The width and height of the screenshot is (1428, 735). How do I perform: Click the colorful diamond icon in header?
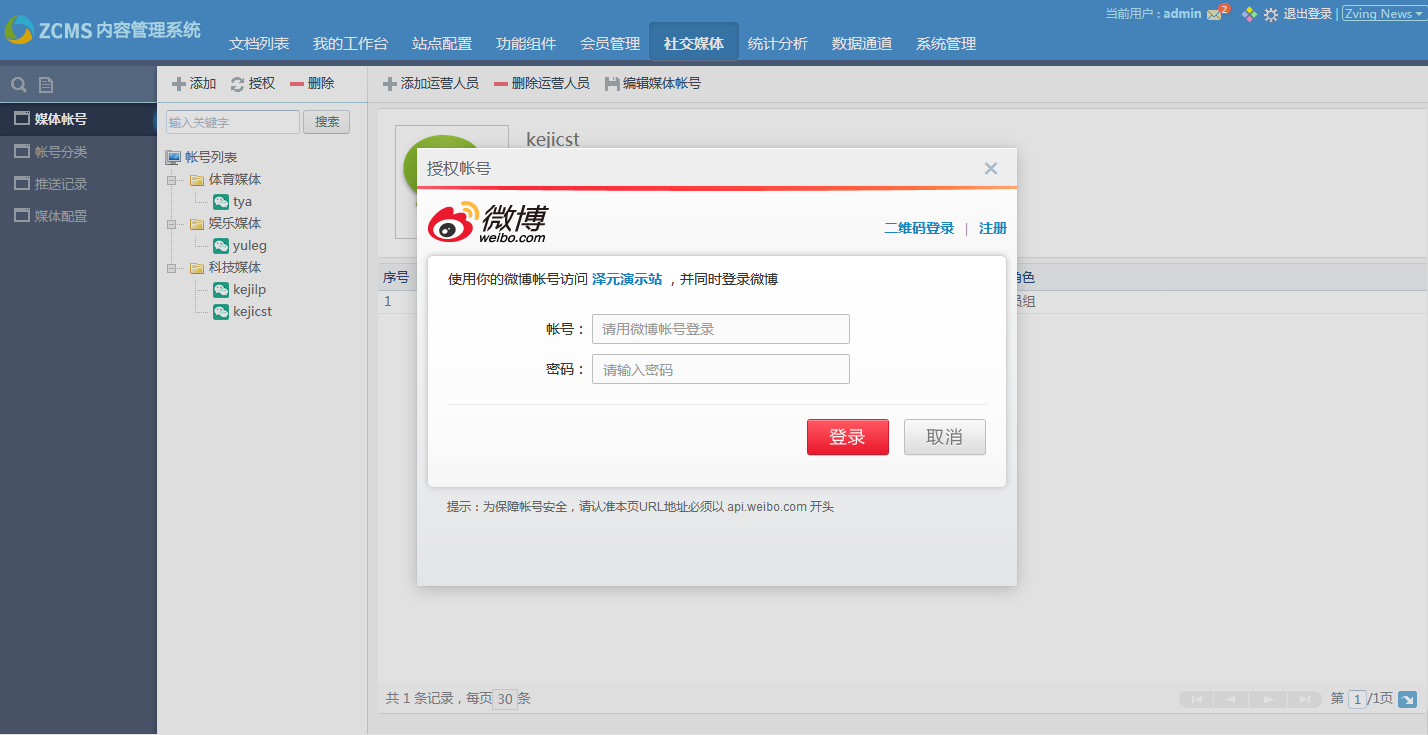[1249, 15]
